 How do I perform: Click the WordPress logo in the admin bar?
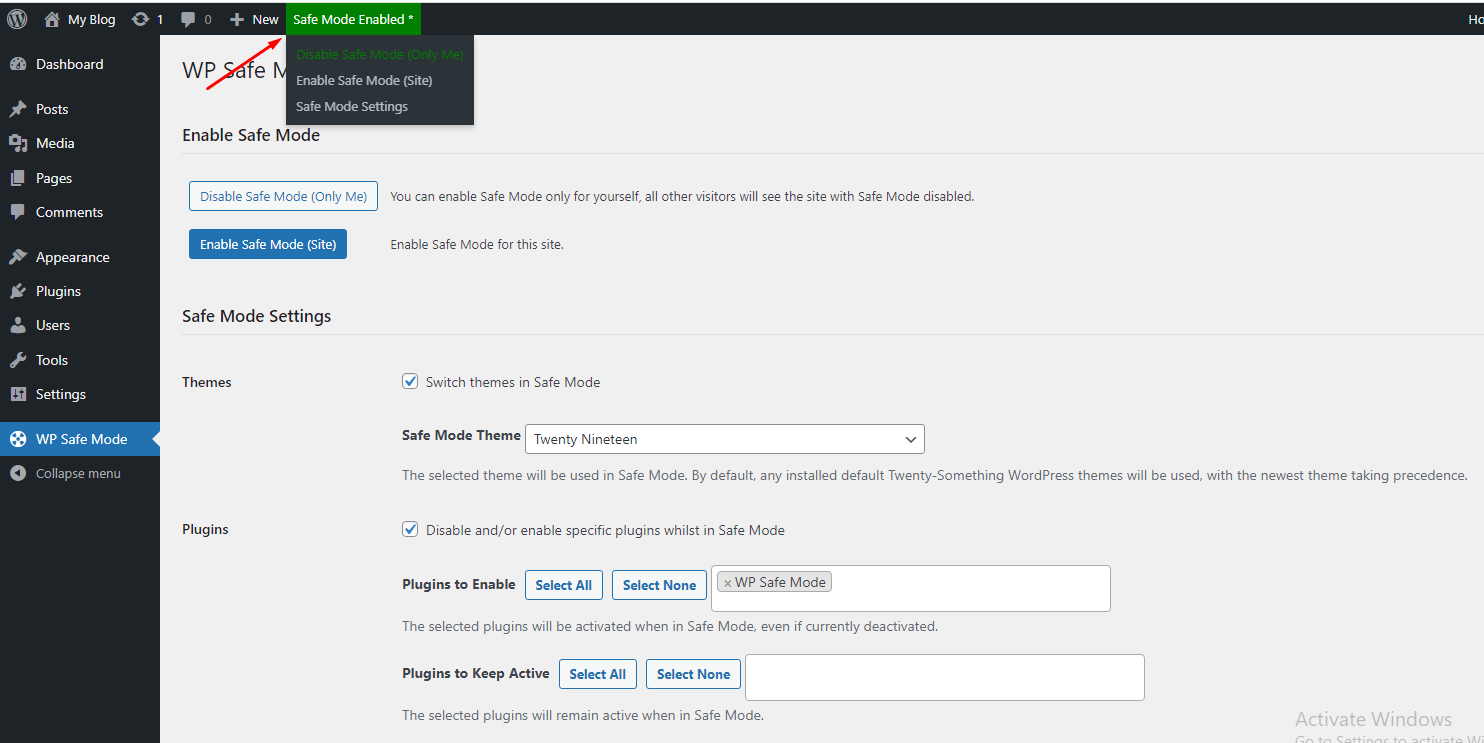pyautogui.click(x=16, y=18)
